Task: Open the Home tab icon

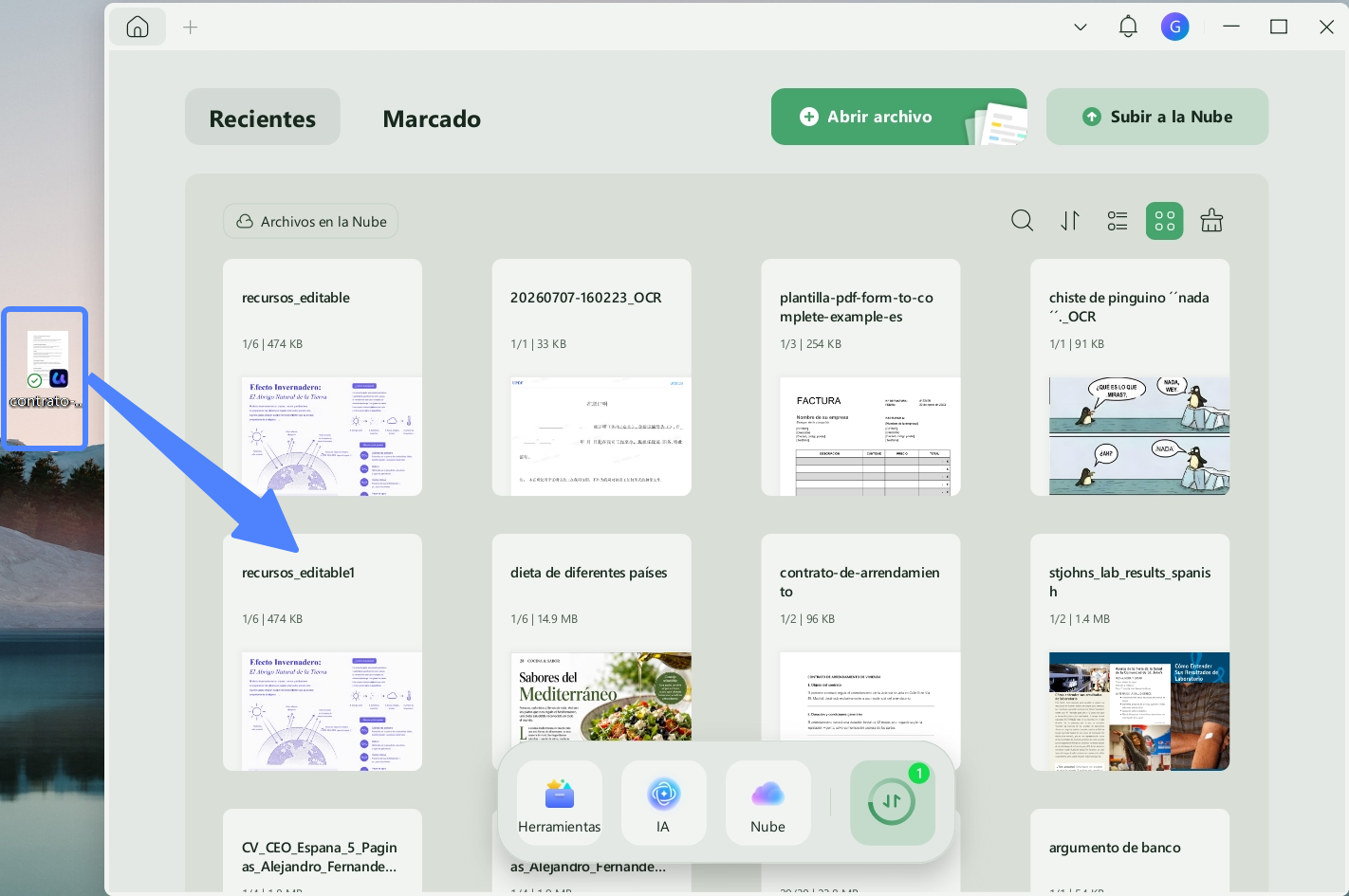Action: point(138,27)
